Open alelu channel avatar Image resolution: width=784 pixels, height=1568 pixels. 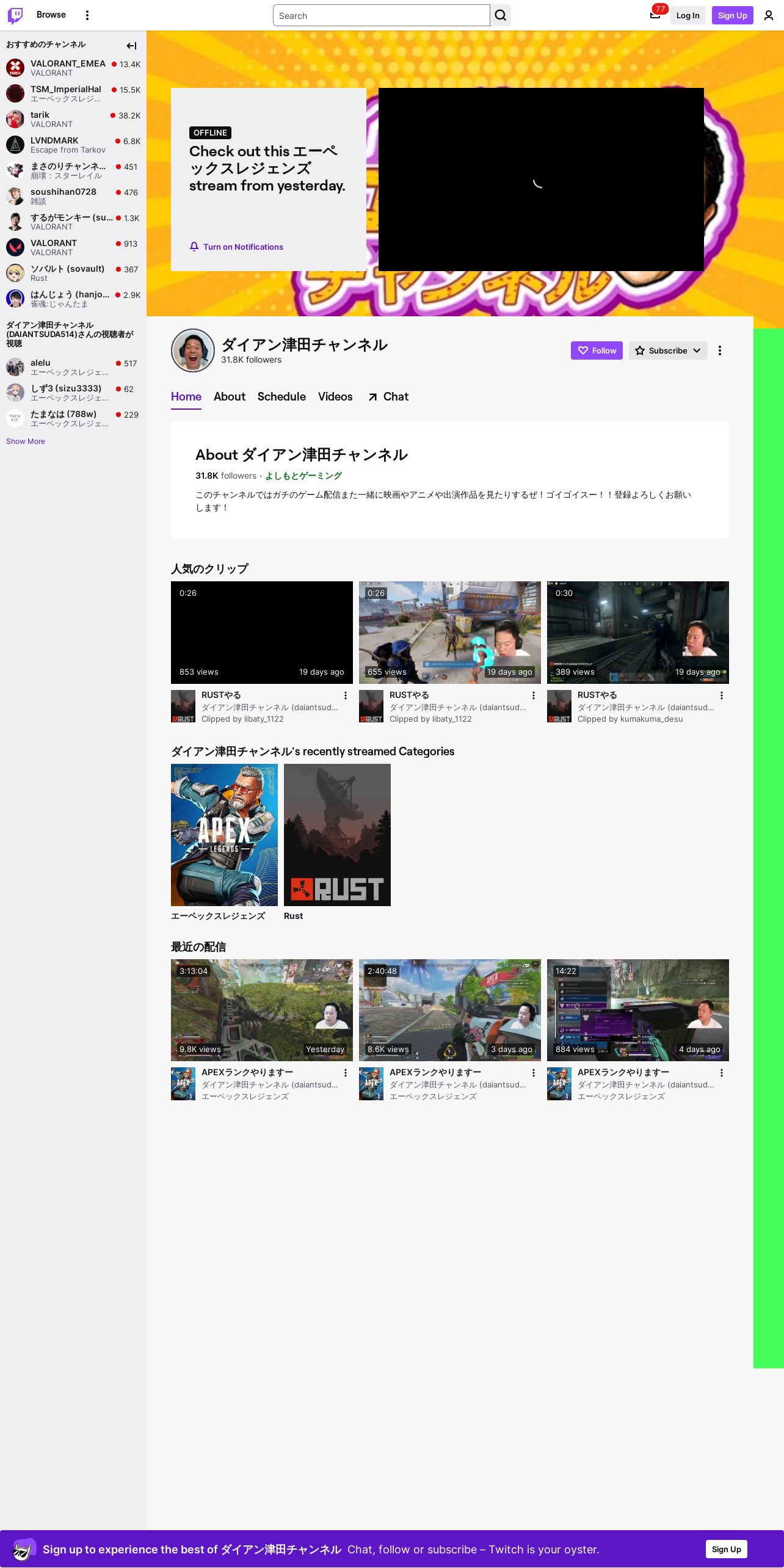pos(15,367)
